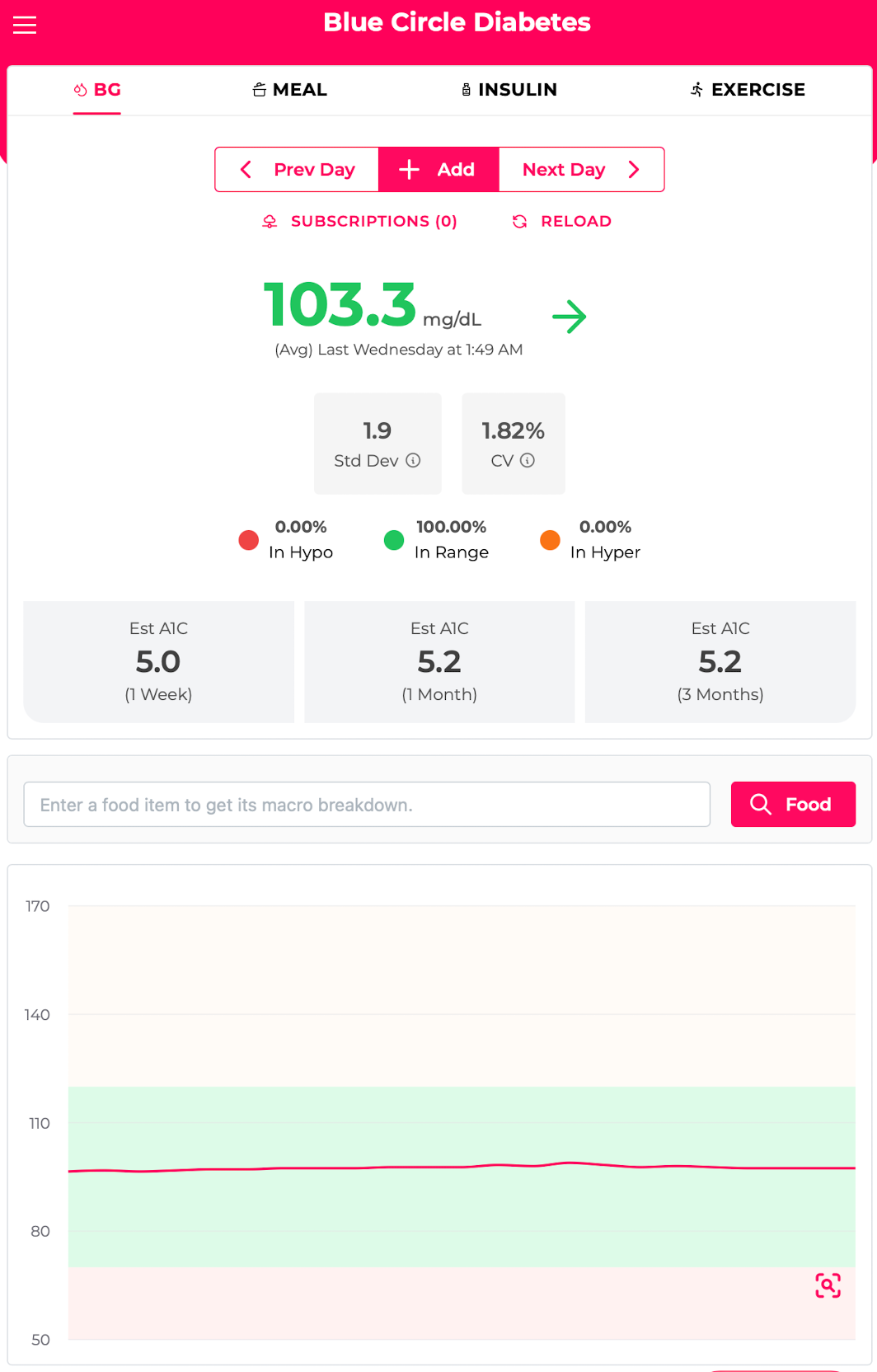Viewport: 877px width, 1372px height.
Task: Click the 0.00% In Hypo text
Action: (x=301, y=540)
